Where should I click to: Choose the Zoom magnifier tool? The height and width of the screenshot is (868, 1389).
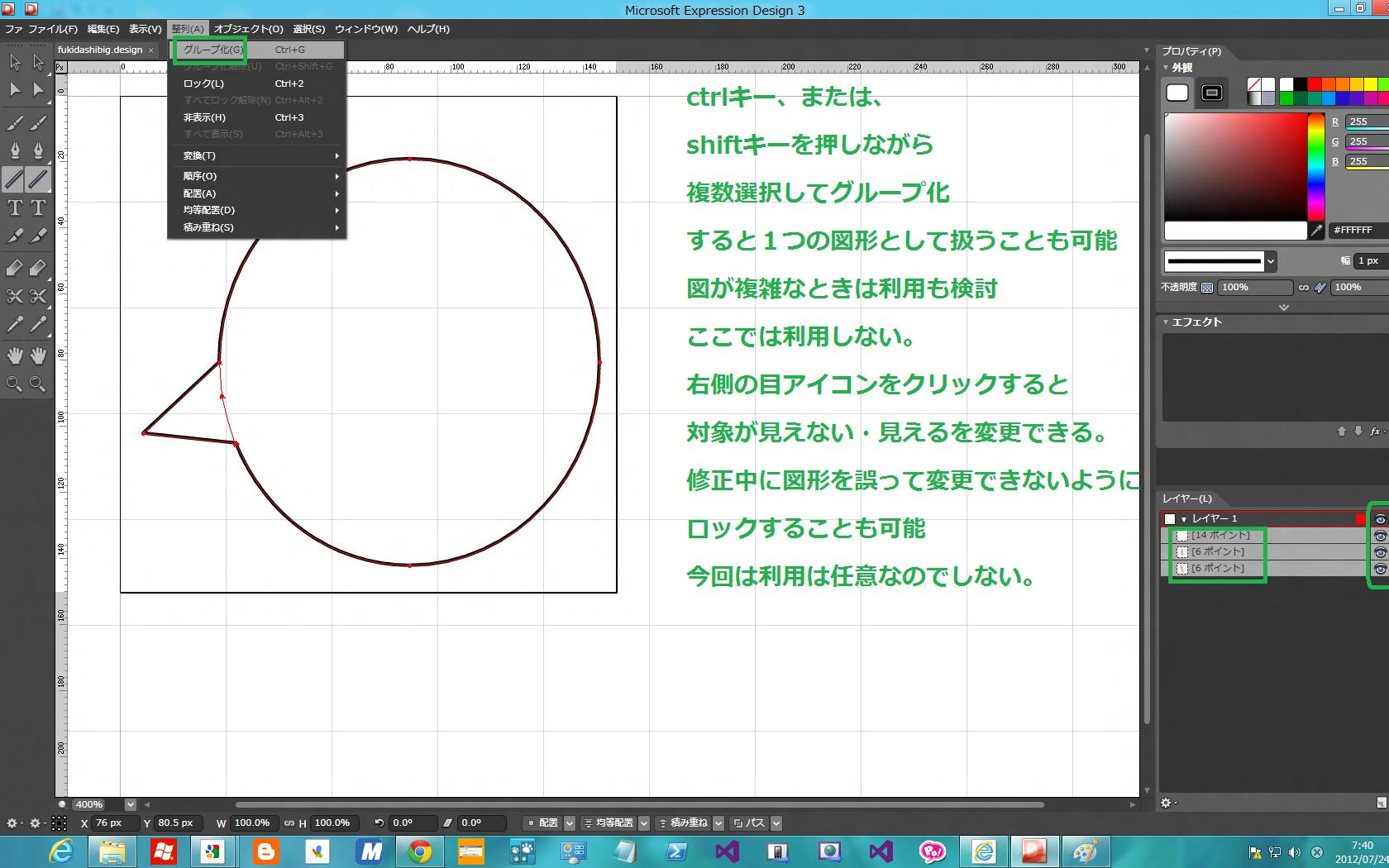click(x=15, y=384)
